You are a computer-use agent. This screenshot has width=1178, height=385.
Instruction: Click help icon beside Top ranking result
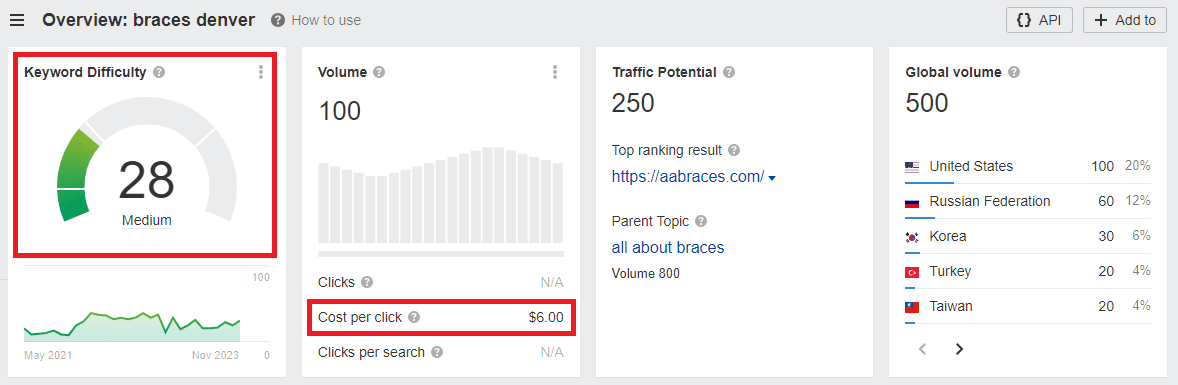click(x=734, y=150)
